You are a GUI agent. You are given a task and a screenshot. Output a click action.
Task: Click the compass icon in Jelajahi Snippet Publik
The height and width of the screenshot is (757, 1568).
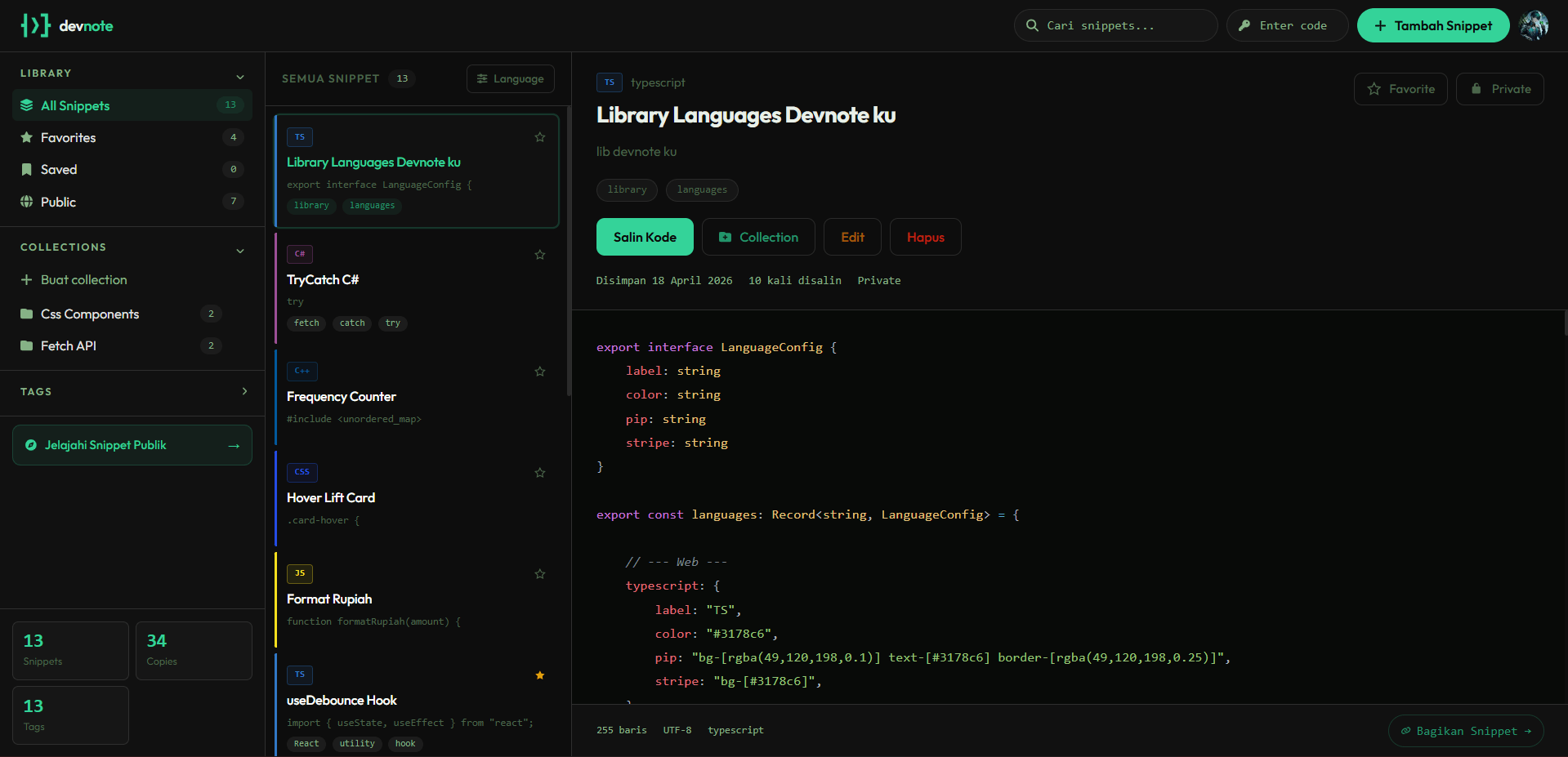click(x=31, y=445)
